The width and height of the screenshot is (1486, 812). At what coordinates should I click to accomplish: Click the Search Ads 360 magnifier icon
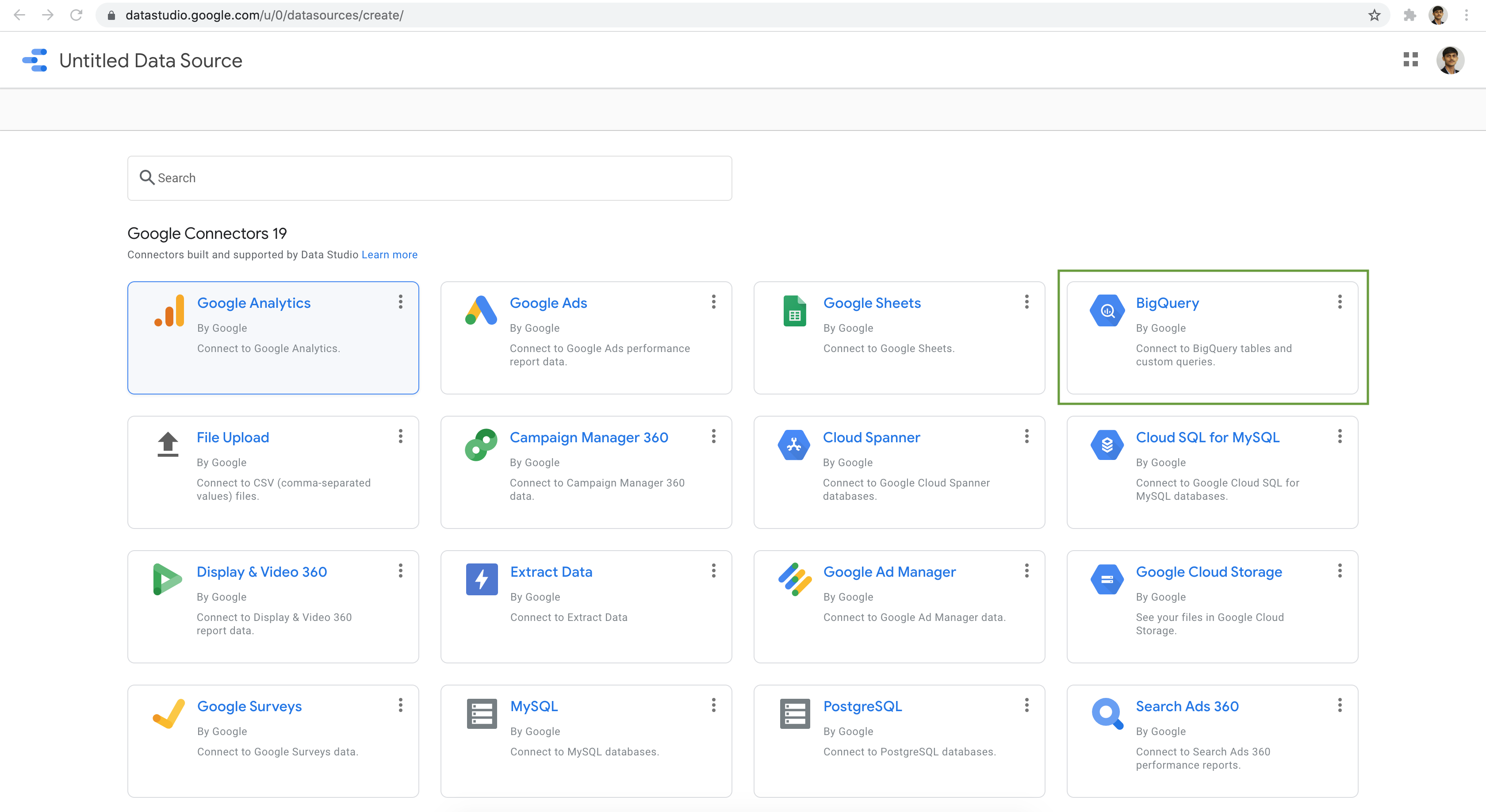(1107, 714)
